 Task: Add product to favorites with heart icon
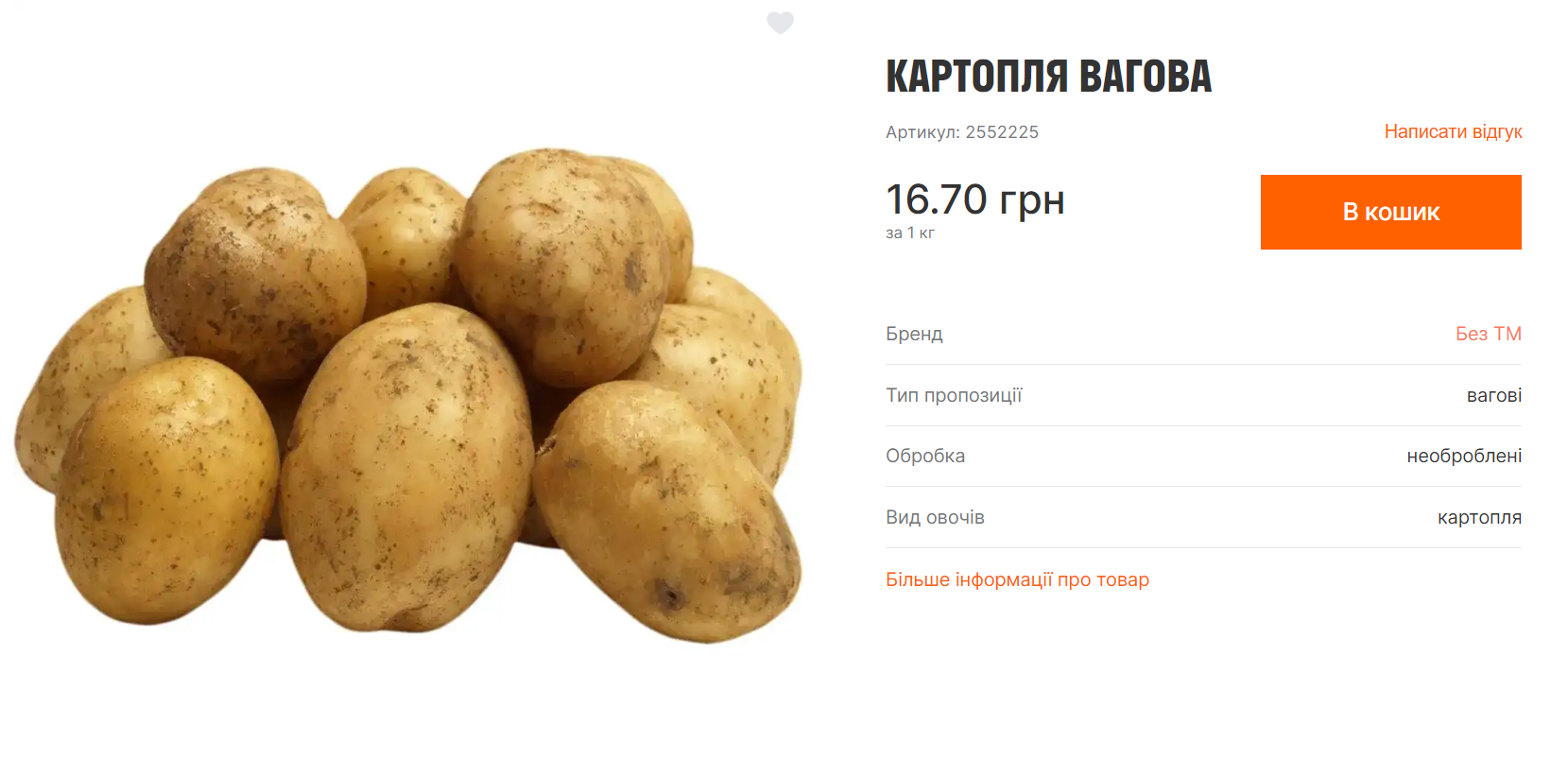pos(780,23)
